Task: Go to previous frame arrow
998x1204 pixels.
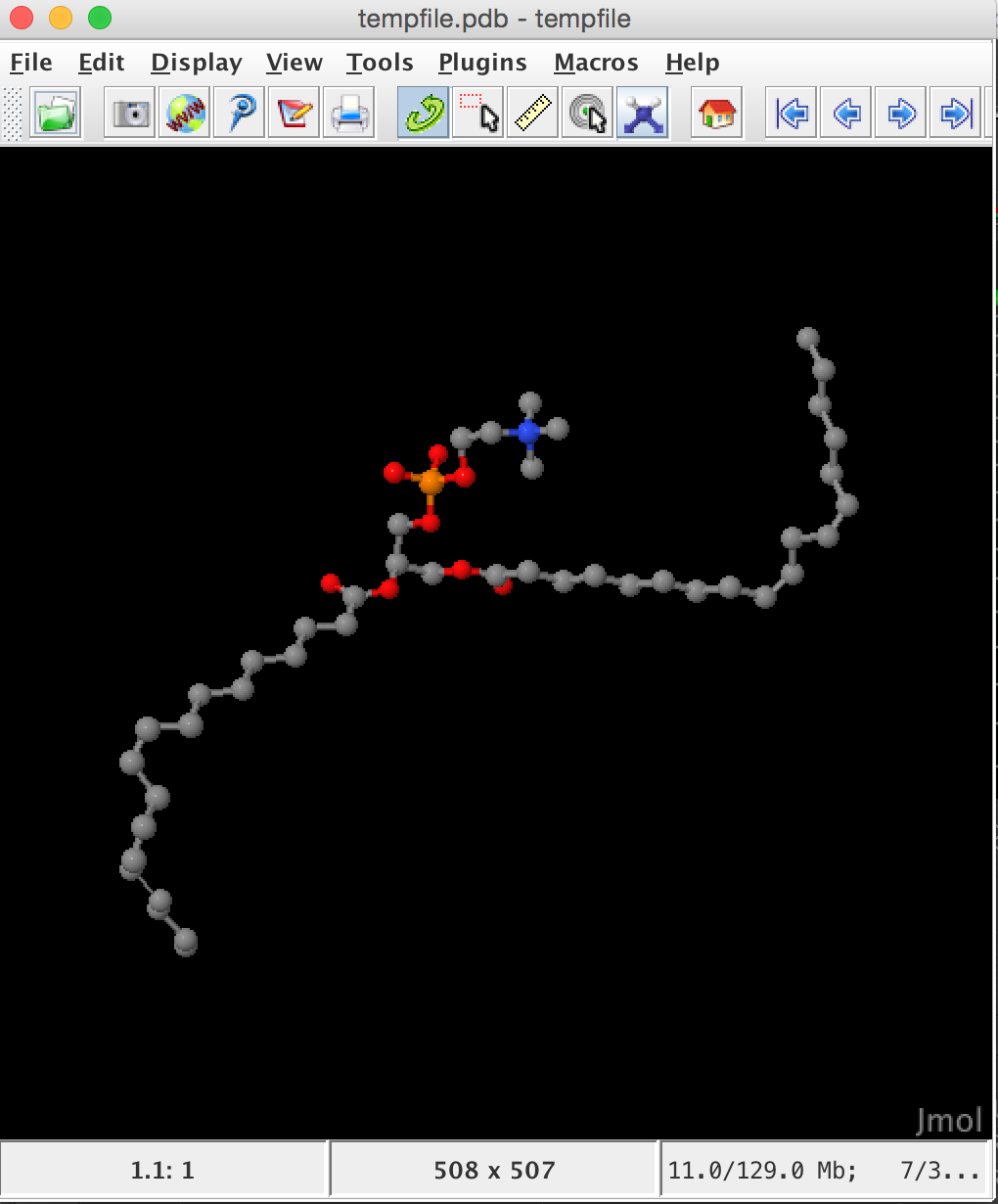Action: click(844, 112)
